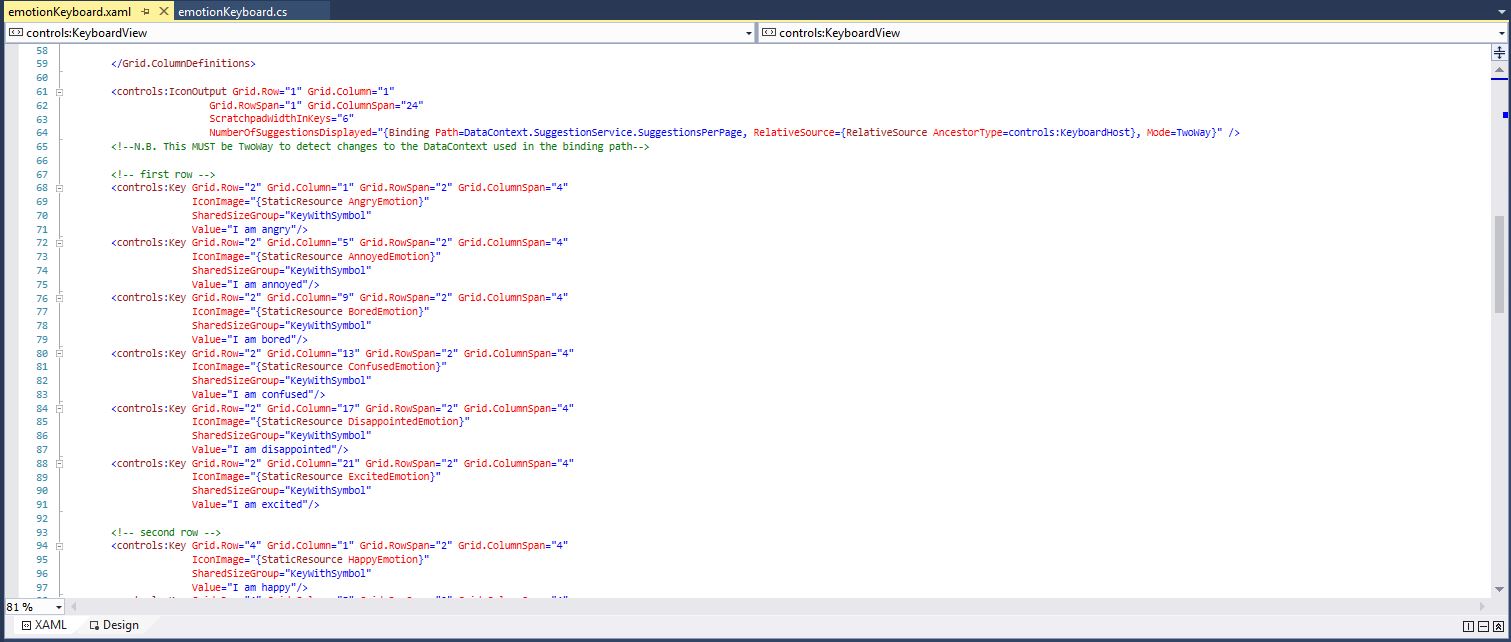Screen dimensions: 1511x642
Task: Click the editor split bar icon
Action: 1500,53
